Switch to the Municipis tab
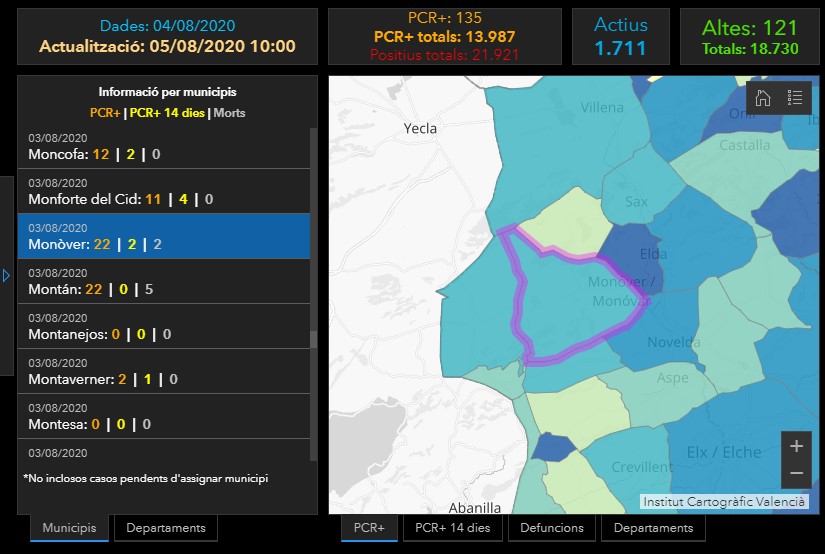Viewport: 825px width, 555px height. coord(69,528)
